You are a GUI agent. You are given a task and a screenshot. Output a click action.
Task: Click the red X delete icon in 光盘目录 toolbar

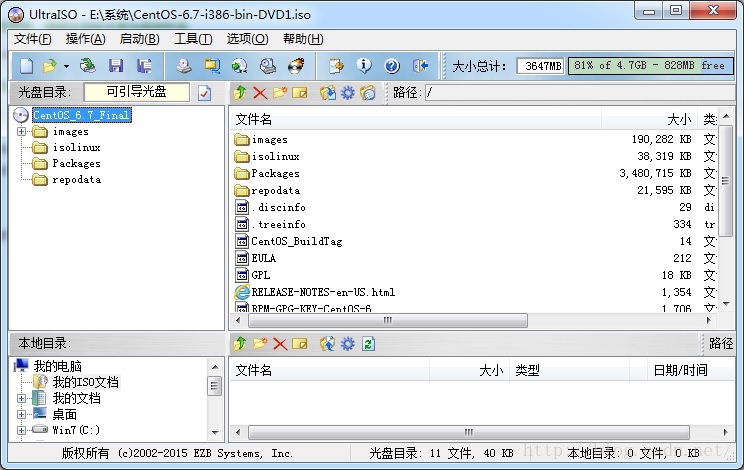click(260, 92)
